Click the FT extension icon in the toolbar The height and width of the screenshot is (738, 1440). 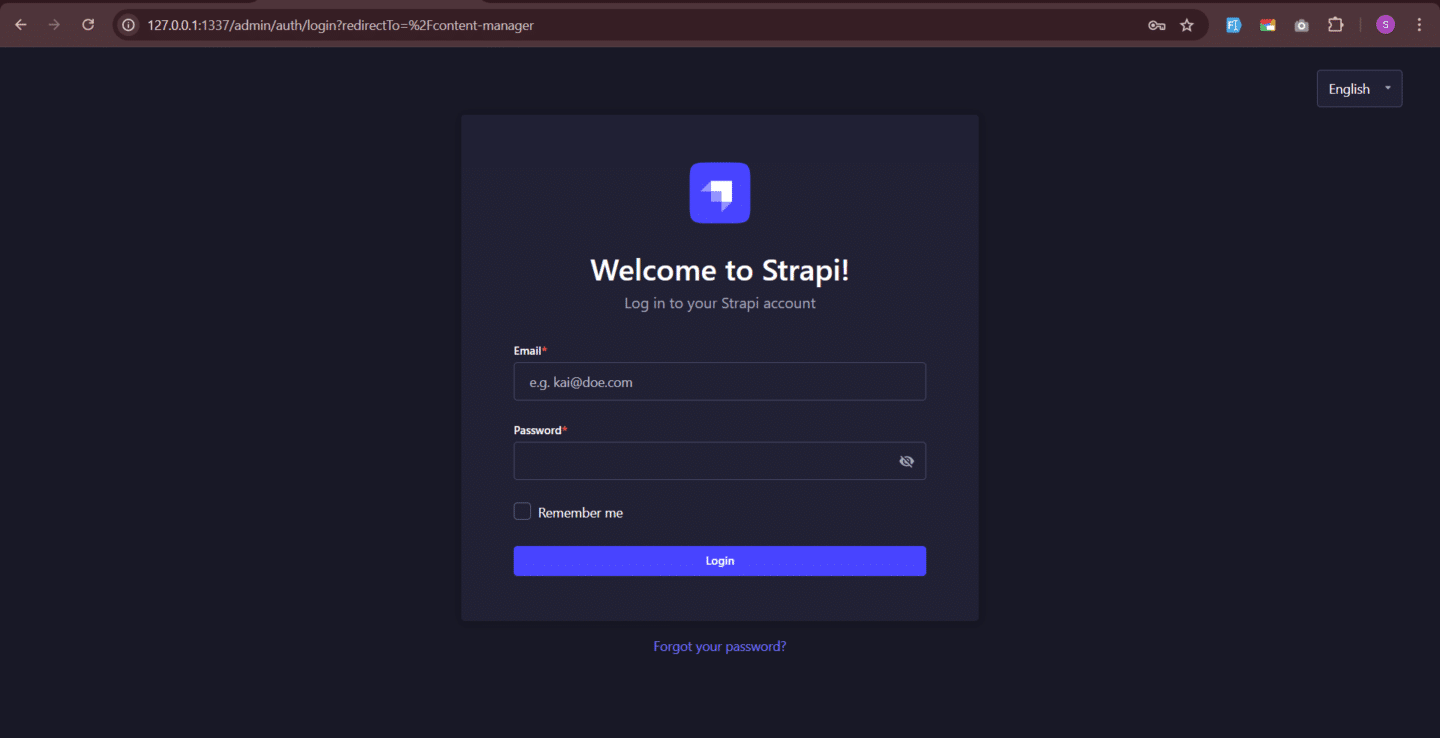click(1233, 25)
